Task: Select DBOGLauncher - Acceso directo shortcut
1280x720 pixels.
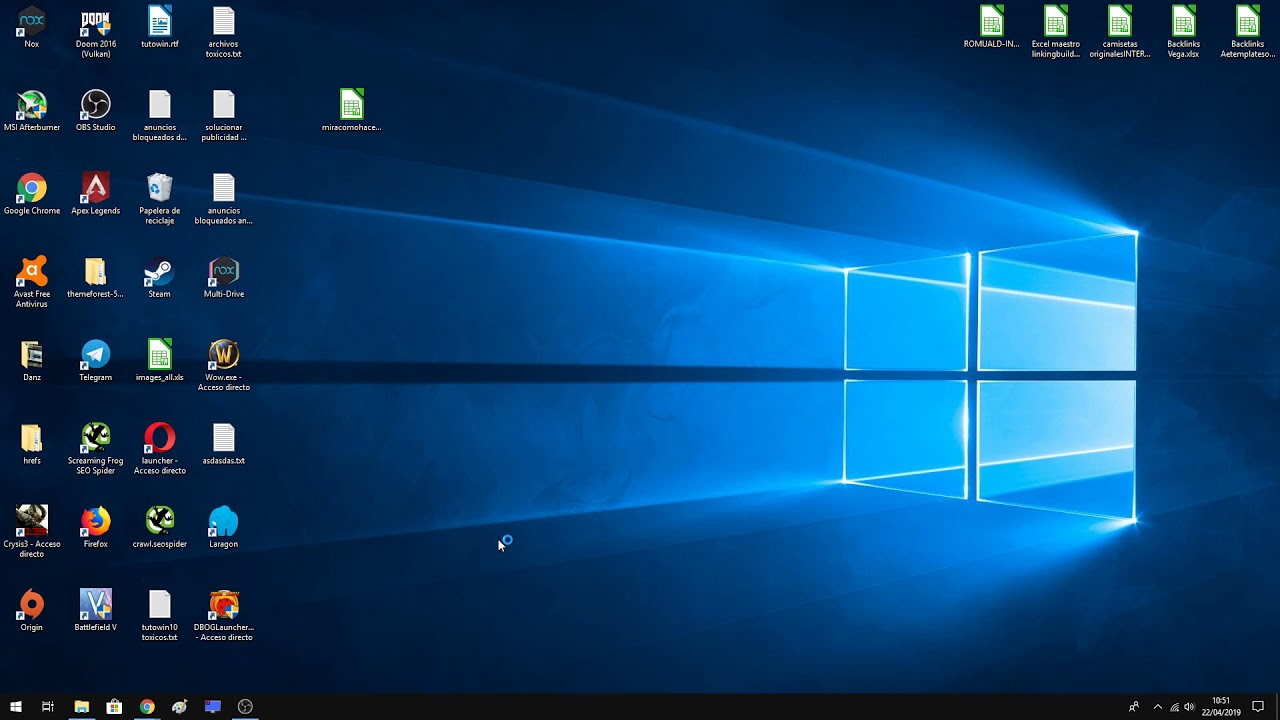Action: [x=224, y=616]
